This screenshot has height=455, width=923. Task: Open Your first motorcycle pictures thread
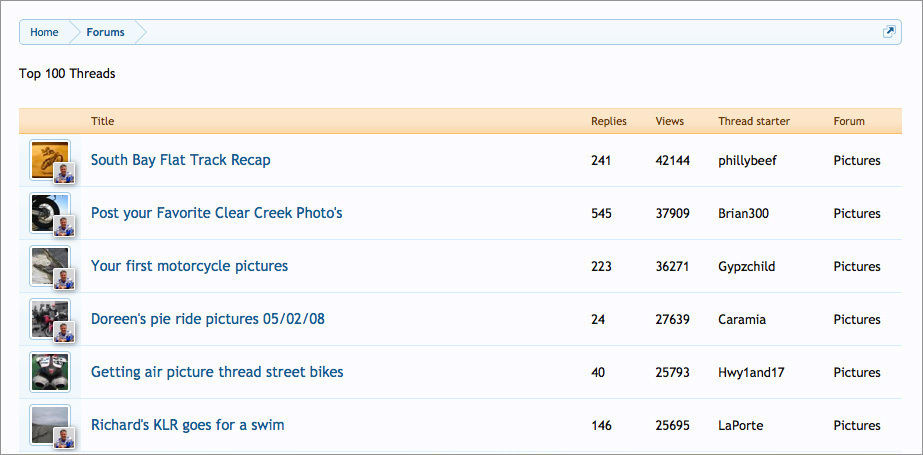[189, 266]
